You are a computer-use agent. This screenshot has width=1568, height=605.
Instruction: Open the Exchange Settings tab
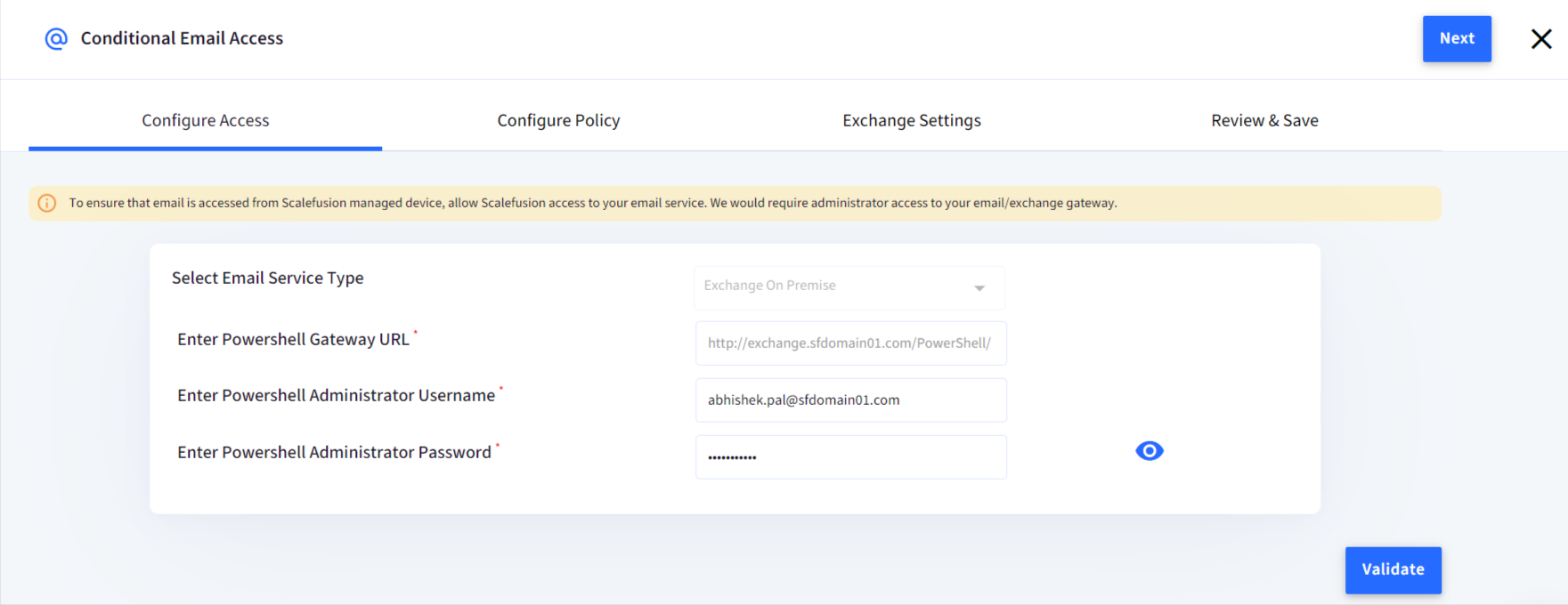pos(912,121)
